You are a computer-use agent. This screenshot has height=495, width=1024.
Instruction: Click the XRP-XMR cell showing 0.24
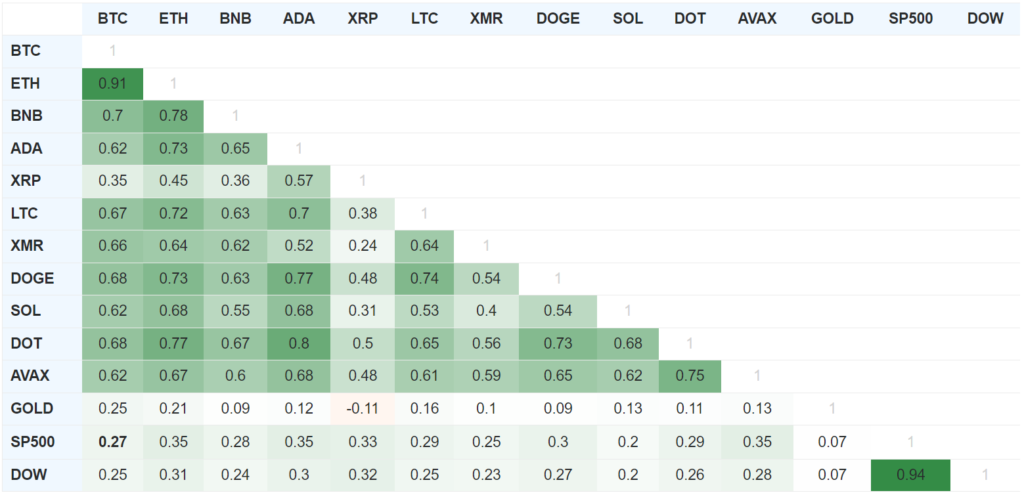tap(362, 246)
